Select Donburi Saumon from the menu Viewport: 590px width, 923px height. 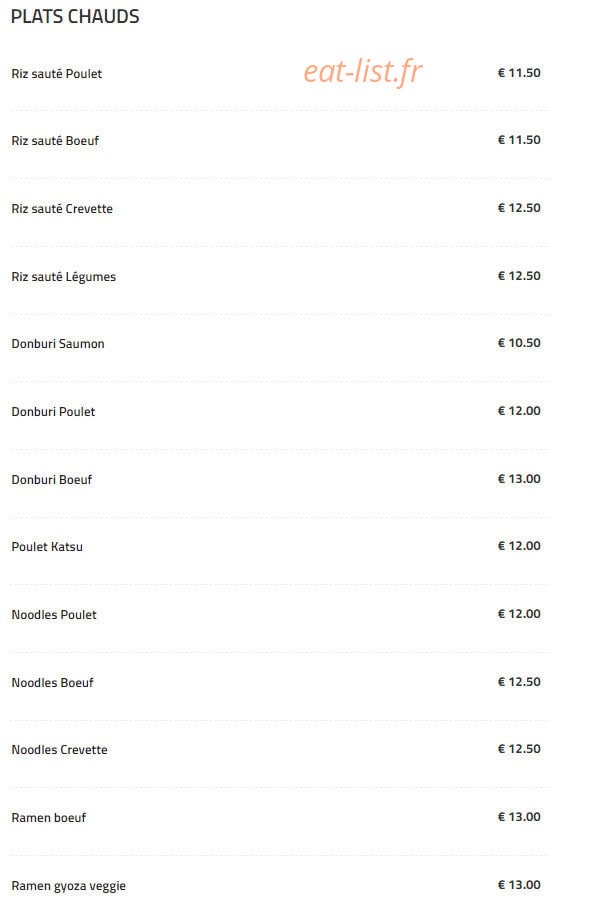[x=58, y=344]
